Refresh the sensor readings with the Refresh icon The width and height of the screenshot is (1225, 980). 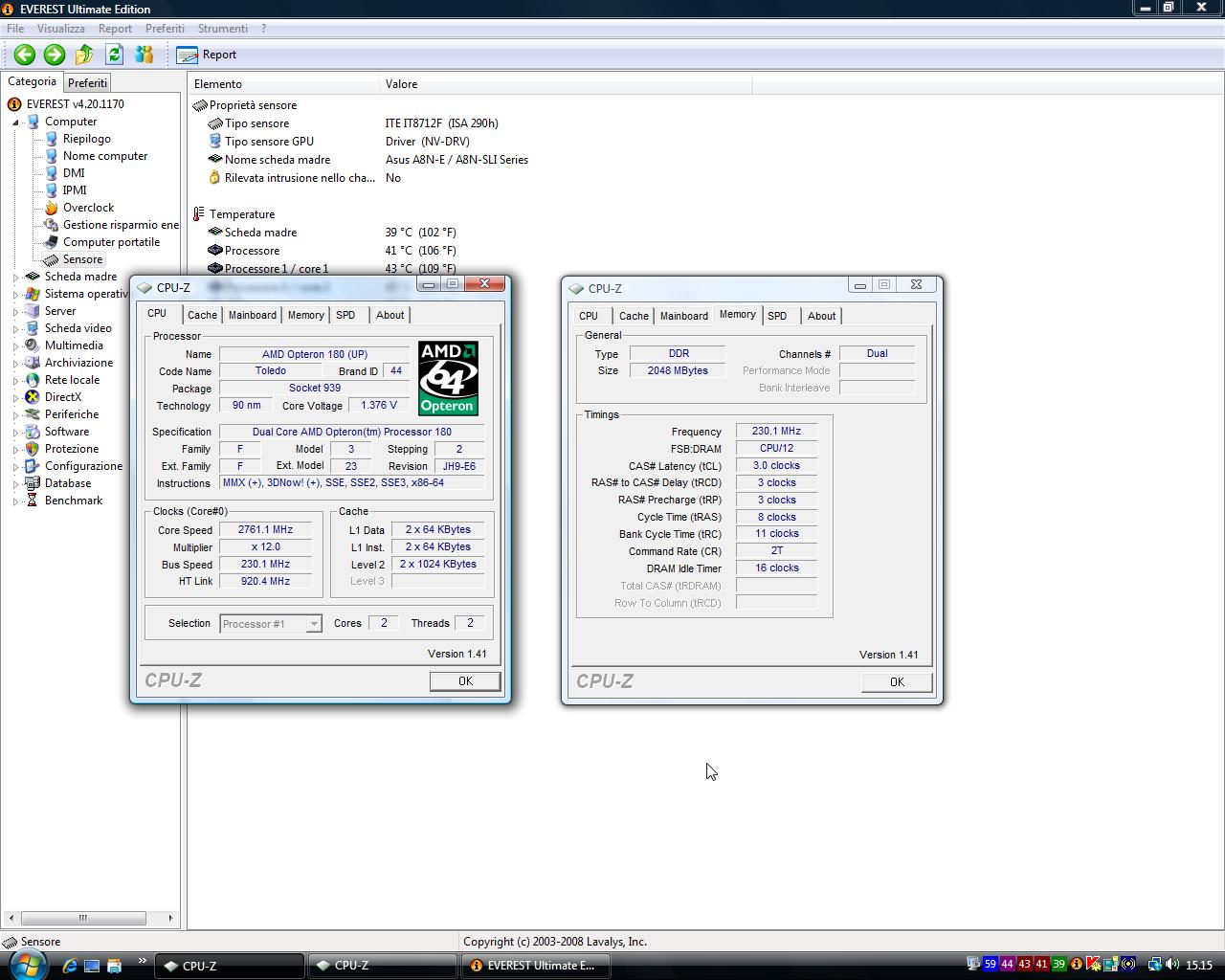pyautogui.click(x=115, y=55)
